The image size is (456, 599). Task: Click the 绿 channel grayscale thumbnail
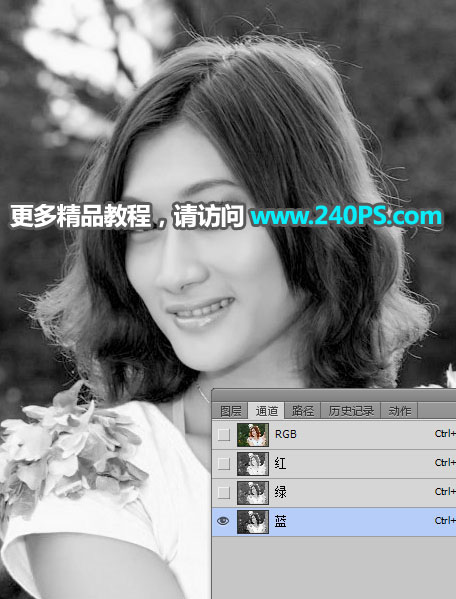(253, 493)
